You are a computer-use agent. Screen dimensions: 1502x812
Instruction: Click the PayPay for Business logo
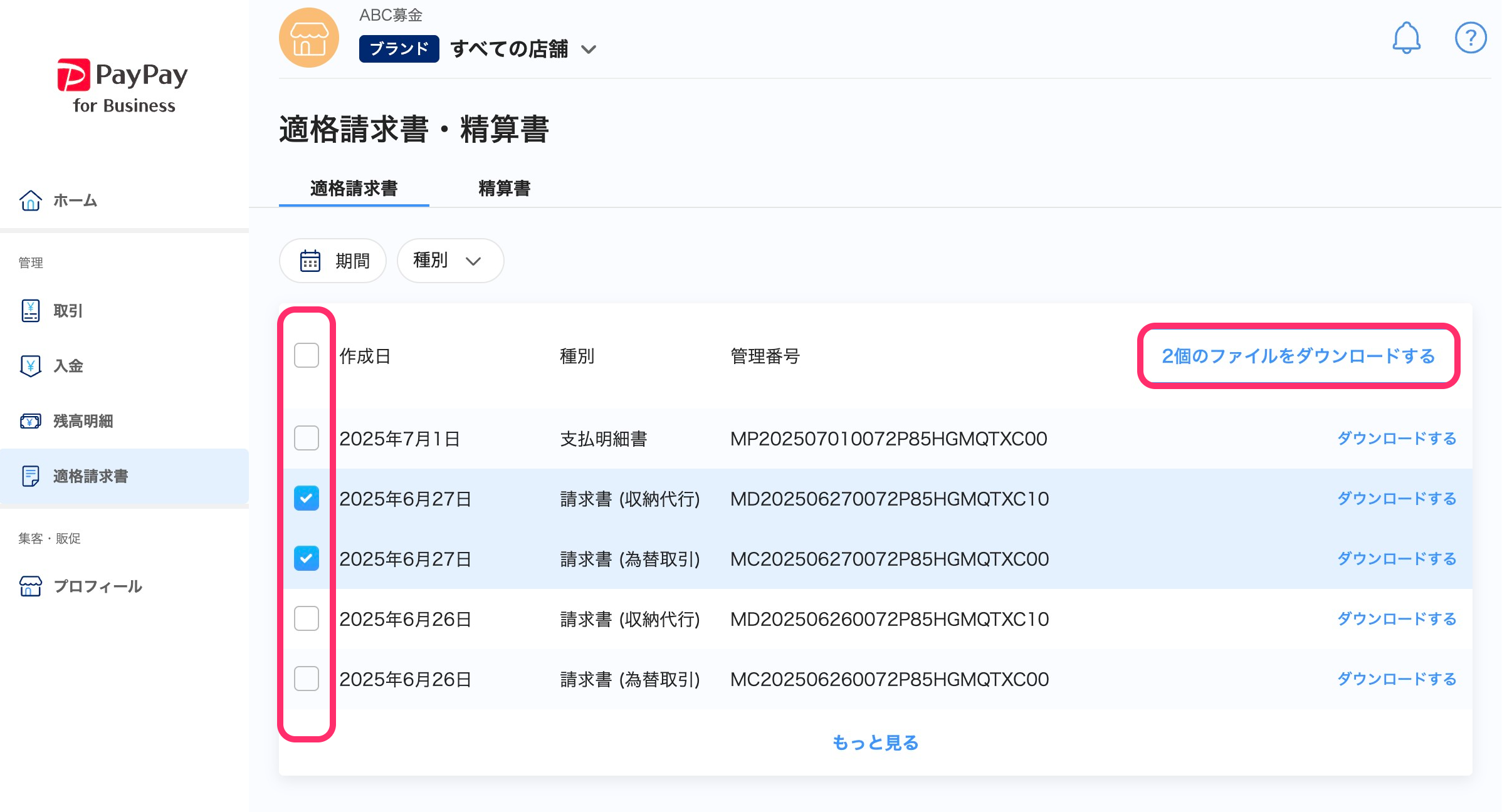pyautogui.click(x=123, y=86)
